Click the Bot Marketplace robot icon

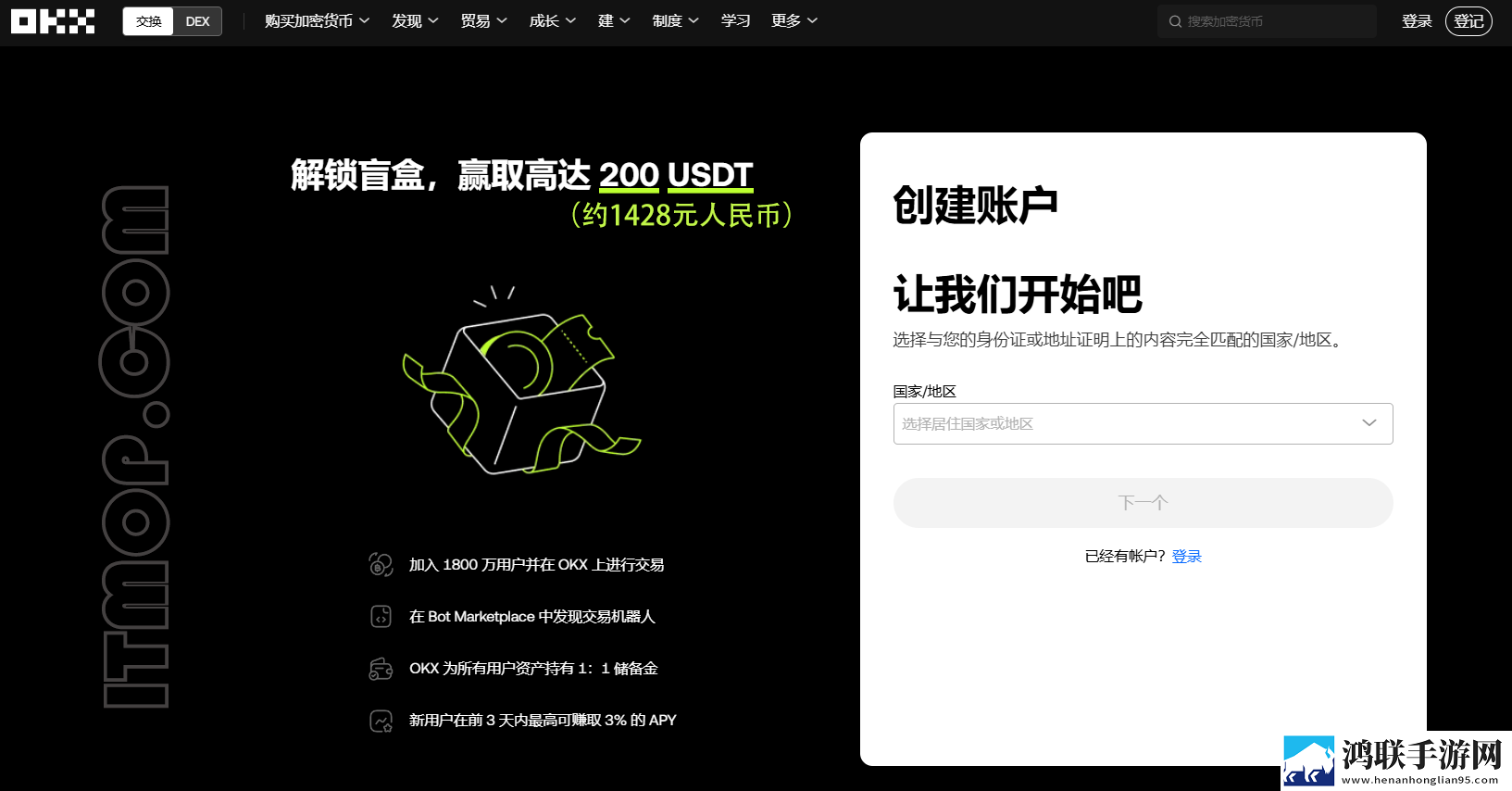(381, 616)
